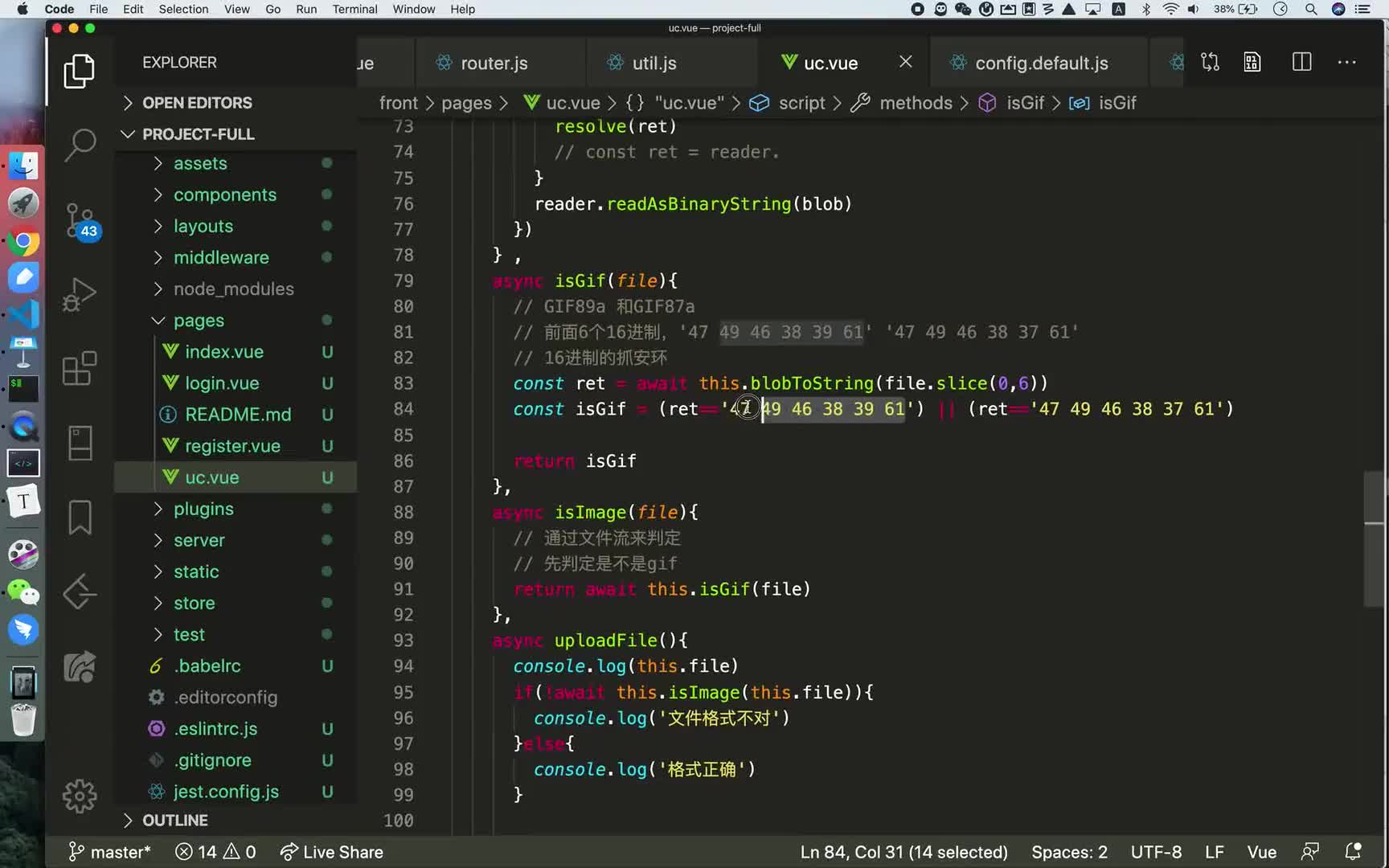Open the Terminal menu in menu bar

click(354, 9)
